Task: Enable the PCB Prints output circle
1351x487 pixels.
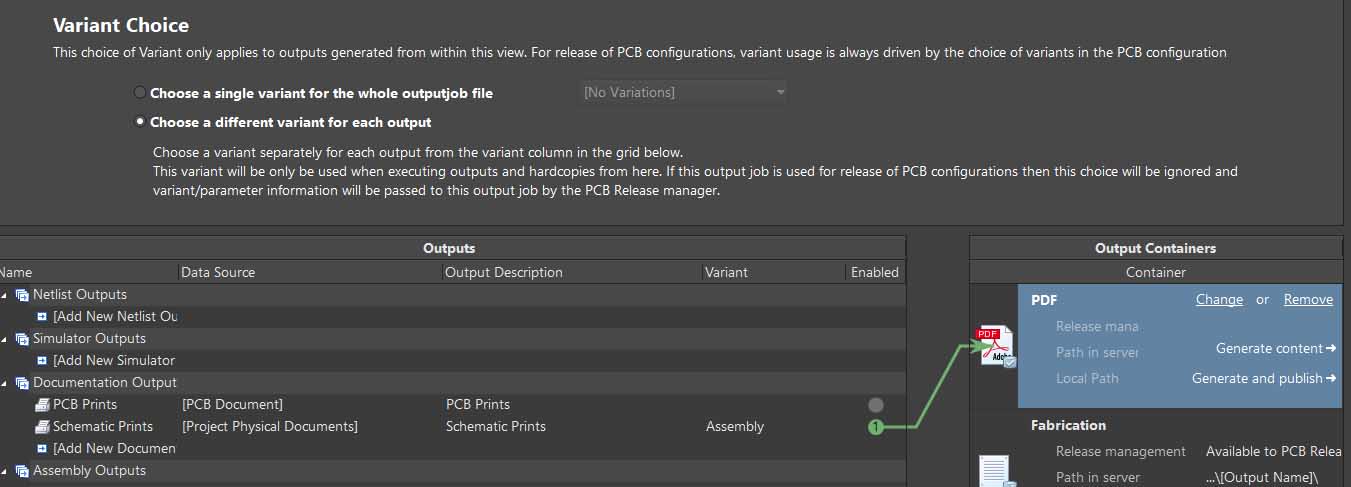Action: [875, 405]
